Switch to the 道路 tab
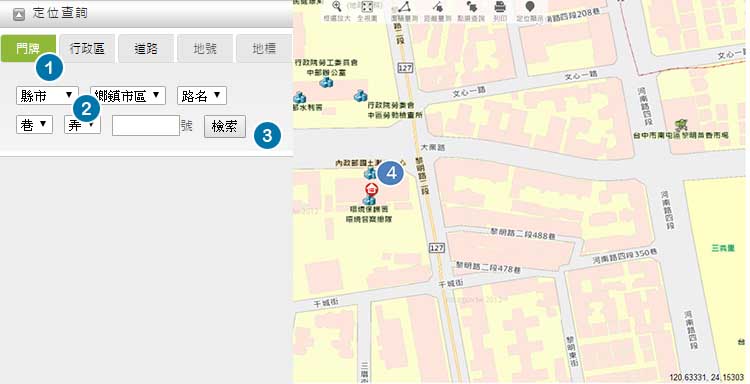 (x=146, y=48)
